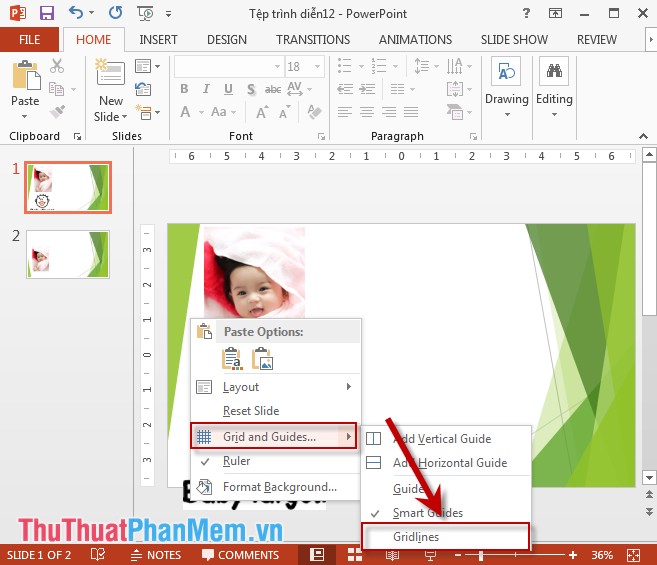
Task: Click Reset Slide in context menu
Action: click(x=275, y=411)
